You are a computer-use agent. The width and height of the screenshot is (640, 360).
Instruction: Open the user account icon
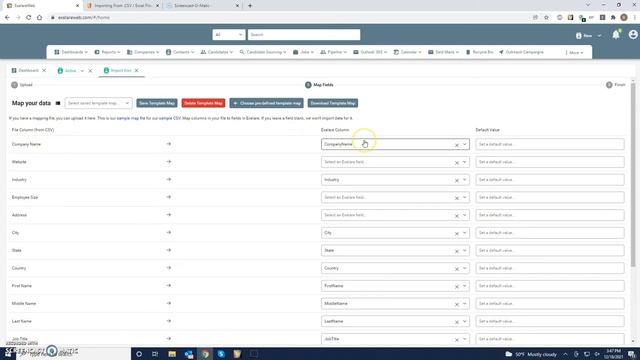click(x=633, y=35)
